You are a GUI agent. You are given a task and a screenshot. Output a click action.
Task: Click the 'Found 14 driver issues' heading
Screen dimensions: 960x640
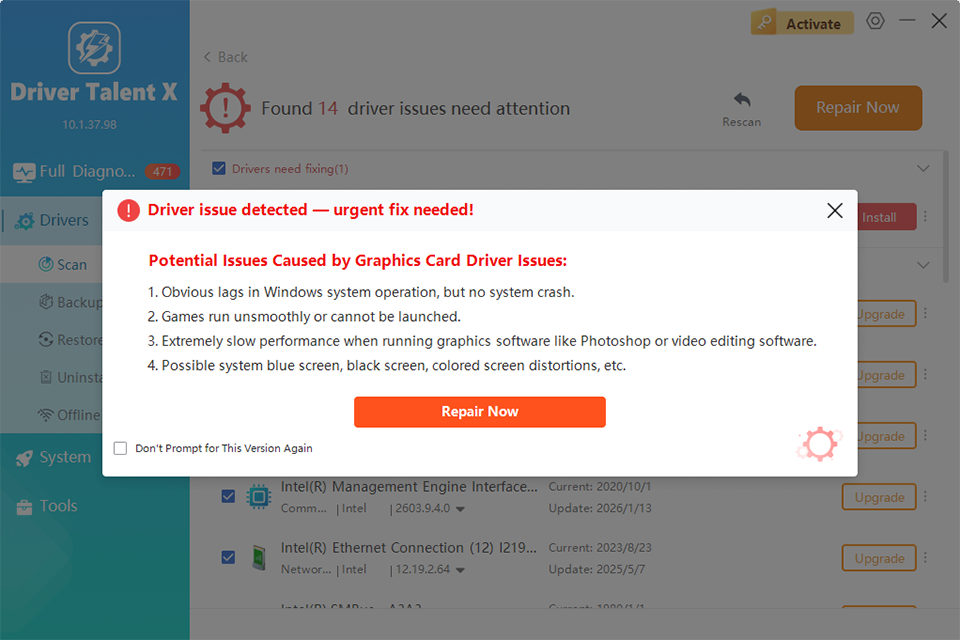point(416,108)
